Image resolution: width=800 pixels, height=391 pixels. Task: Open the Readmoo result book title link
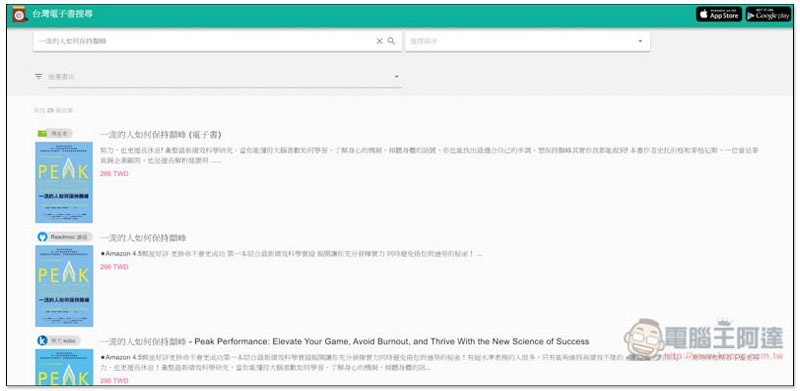pos(143,238)
